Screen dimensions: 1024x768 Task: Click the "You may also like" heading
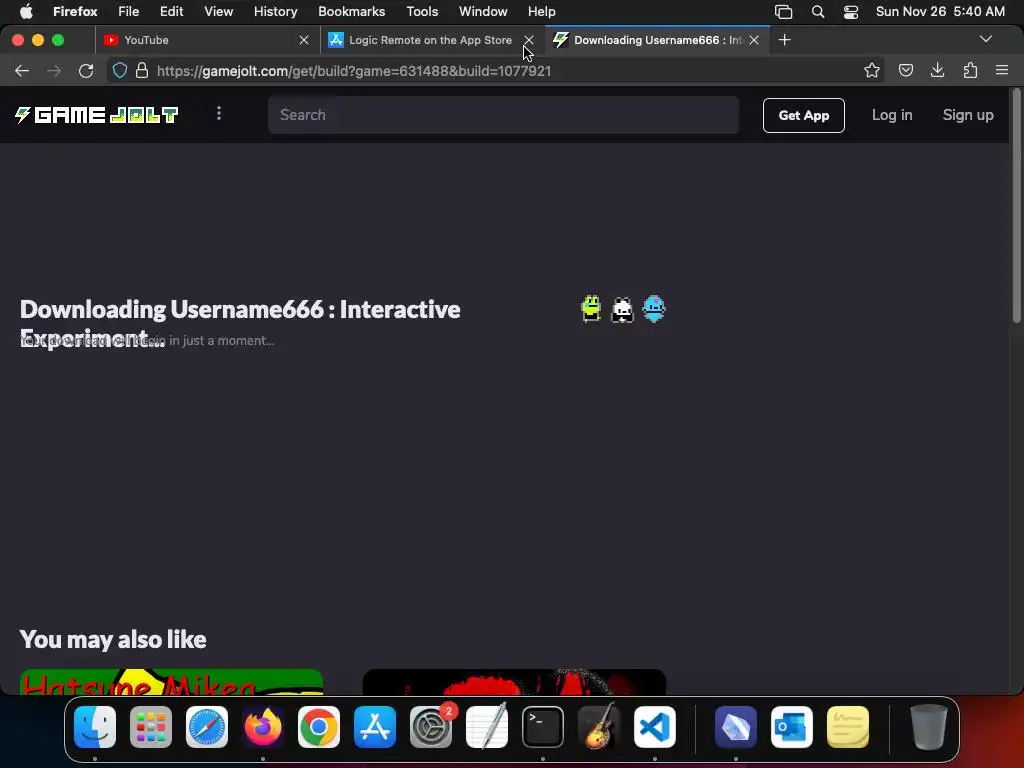pyautogui.click(x=113, y=639)
